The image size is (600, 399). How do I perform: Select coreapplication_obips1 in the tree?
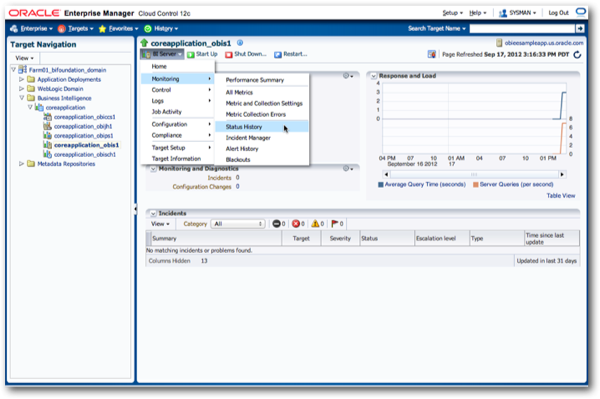pos(83,135)
